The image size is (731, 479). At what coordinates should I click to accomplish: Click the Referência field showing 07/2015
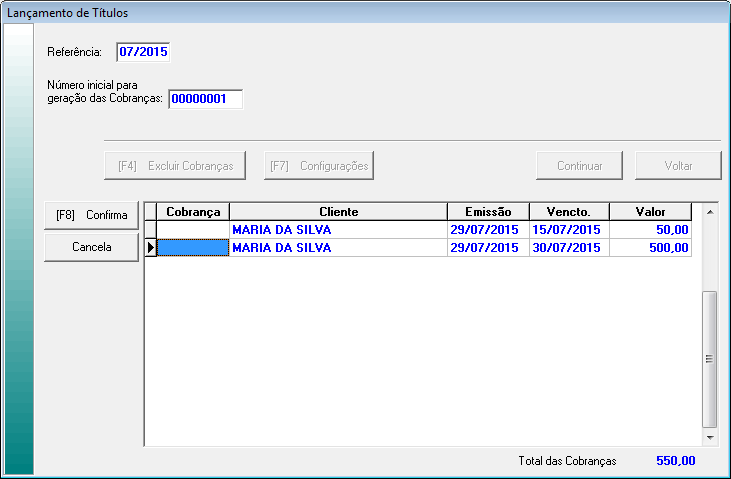pyautogui.click(x=142, y=51)
